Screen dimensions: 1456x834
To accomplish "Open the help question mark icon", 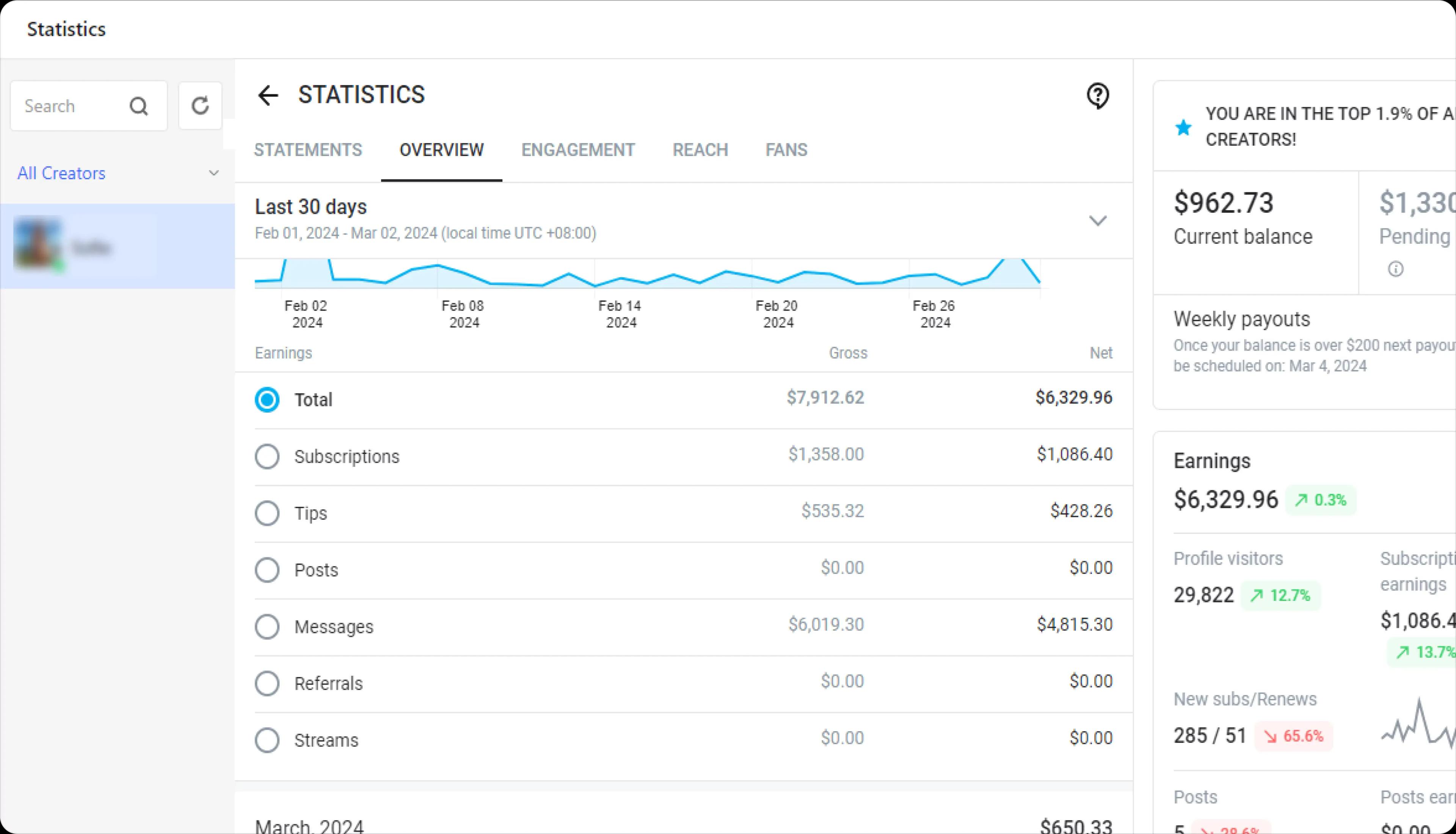I will tap(1098, 96).
